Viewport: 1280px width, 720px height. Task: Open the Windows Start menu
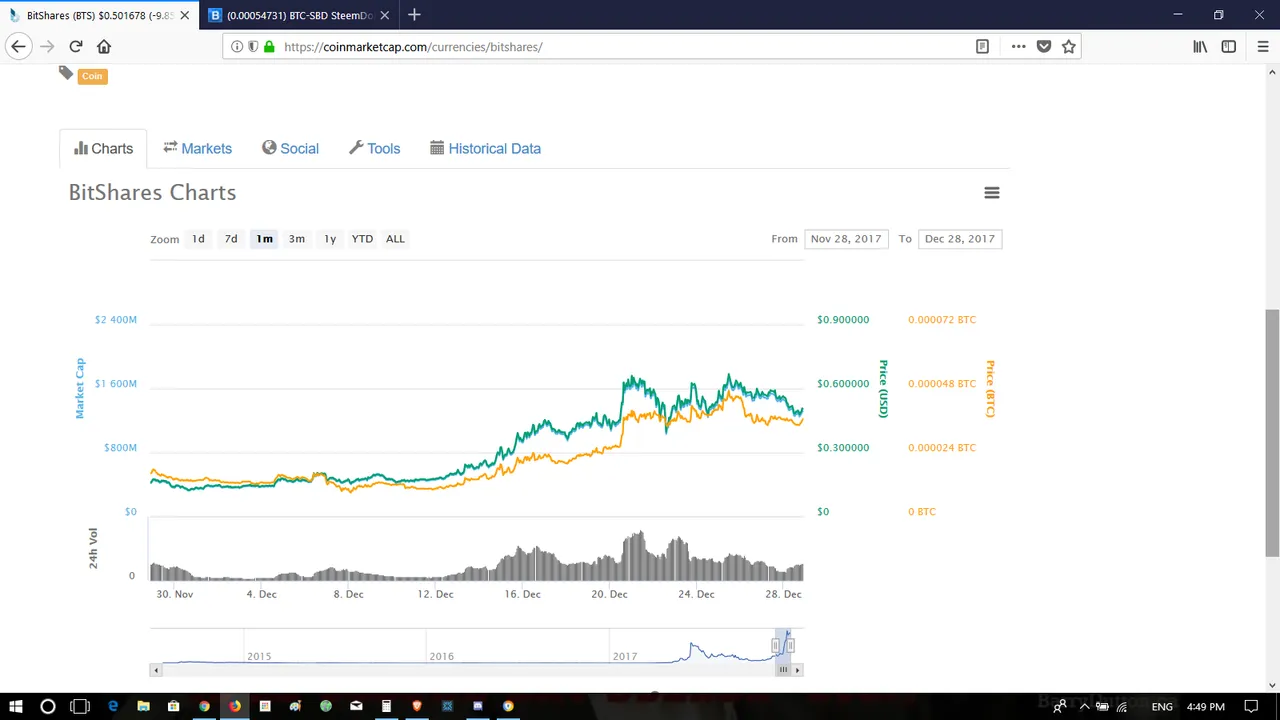coord(16,706)
